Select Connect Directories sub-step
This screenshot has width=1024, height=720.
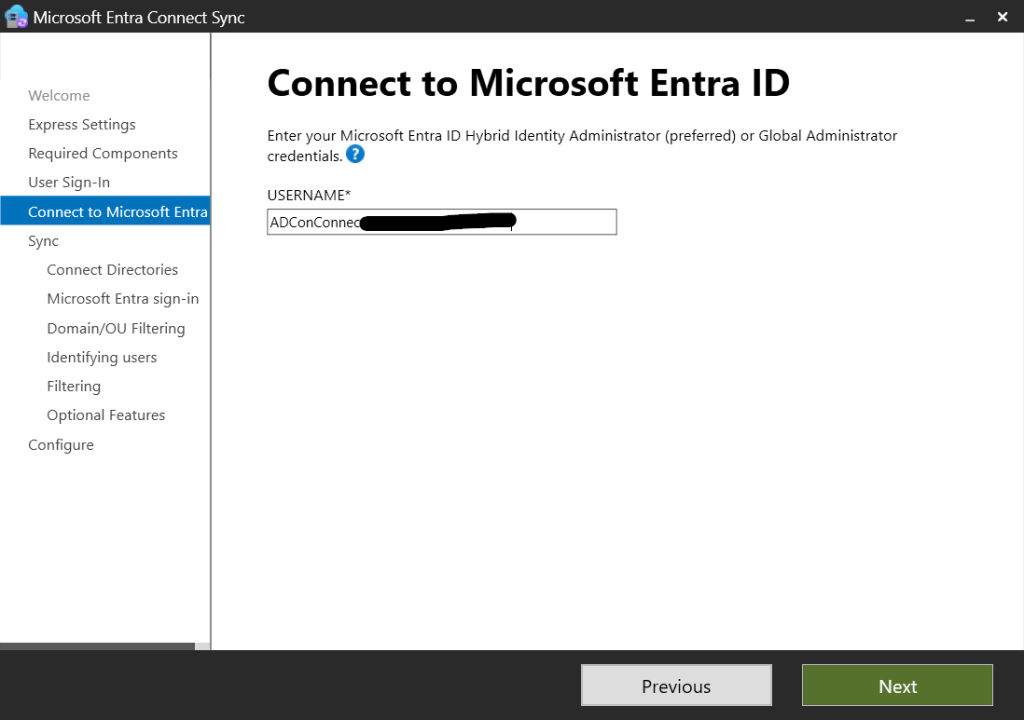click(x=112, y=270)
